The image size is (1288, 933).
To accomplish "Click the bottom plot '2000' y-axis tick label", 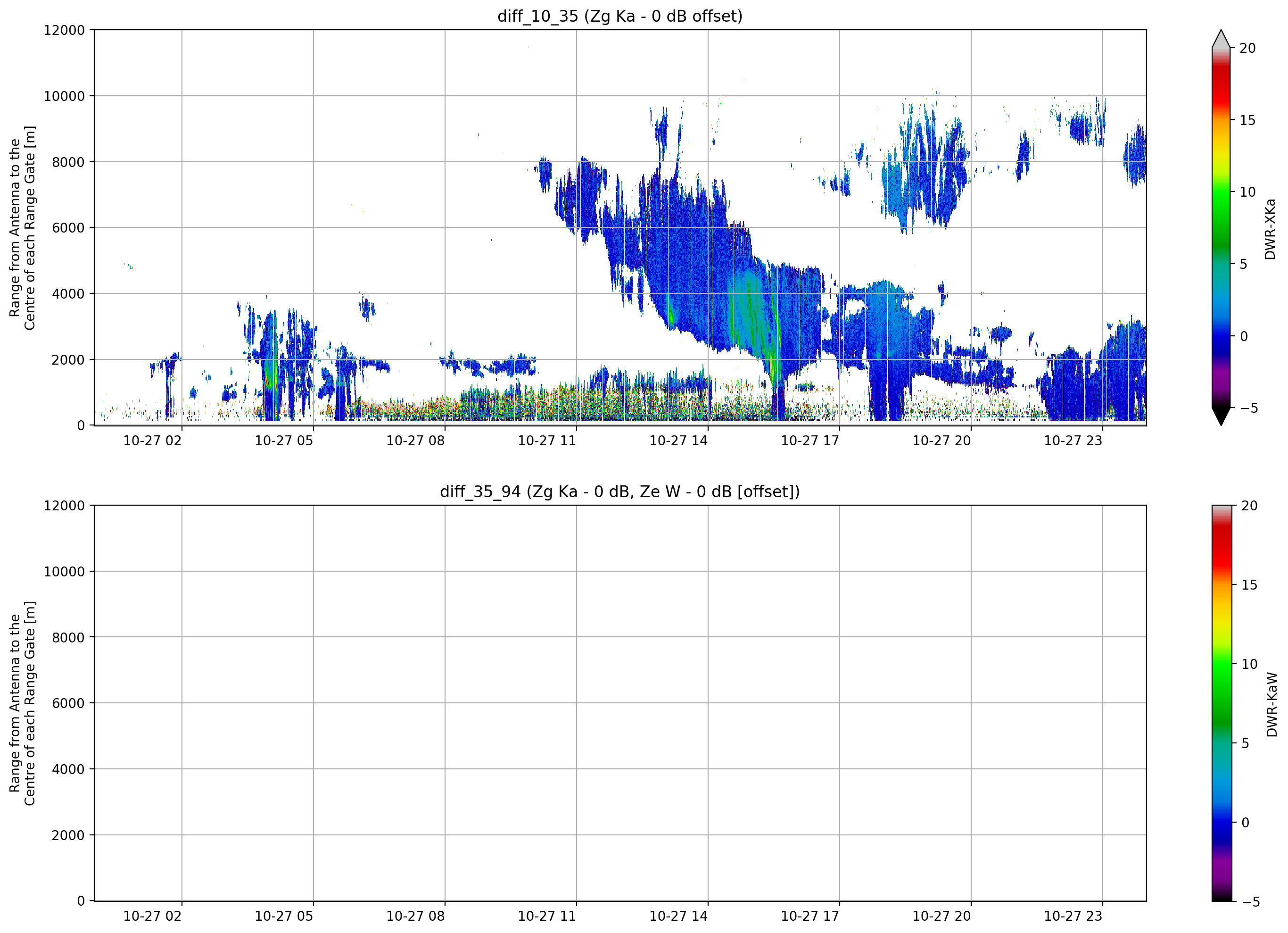I will pos(68,835).
